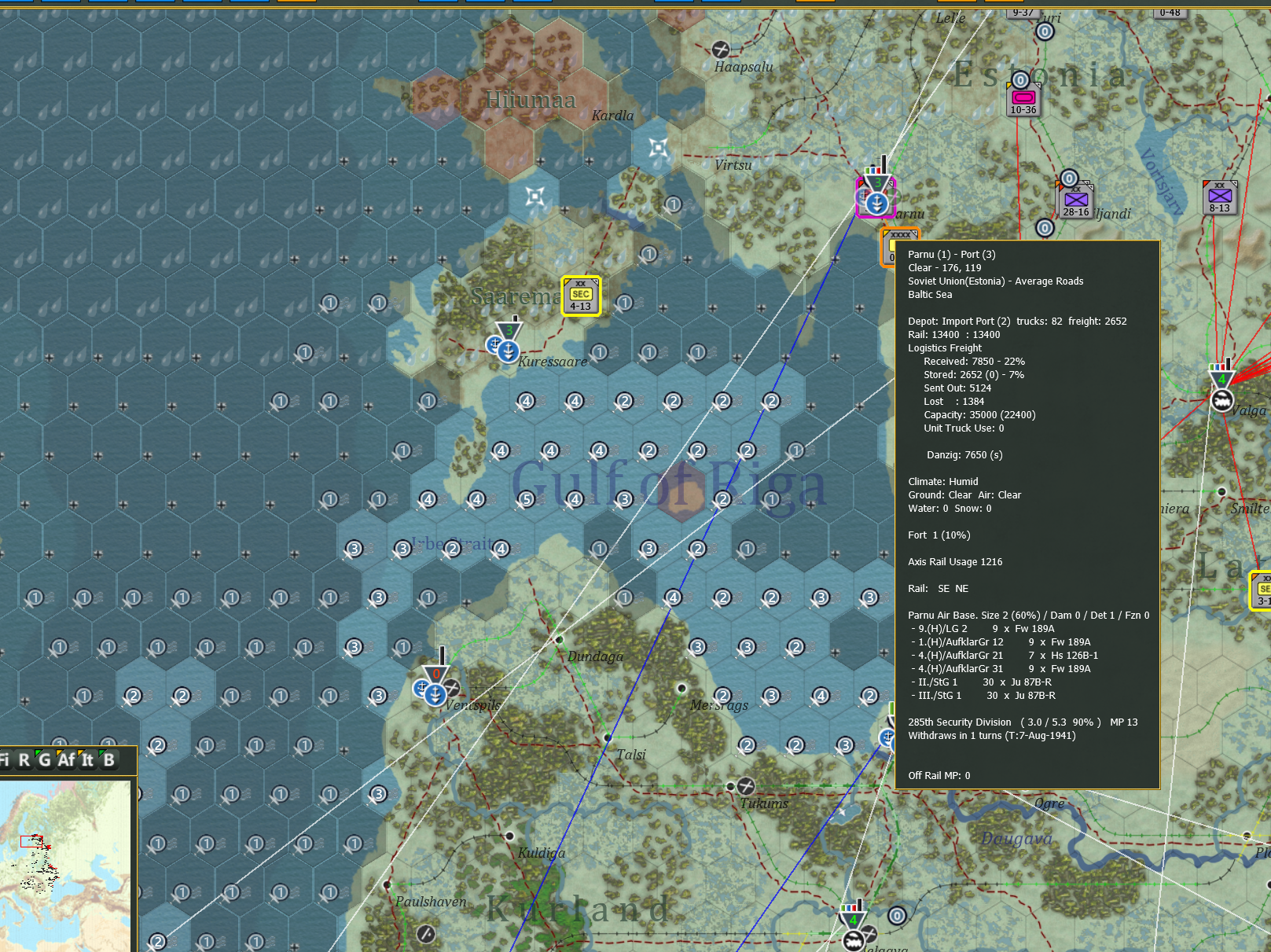Click the 0 marker near Jelgava depot
This screenshot has height=952, width=1271.
click(897, 915)
